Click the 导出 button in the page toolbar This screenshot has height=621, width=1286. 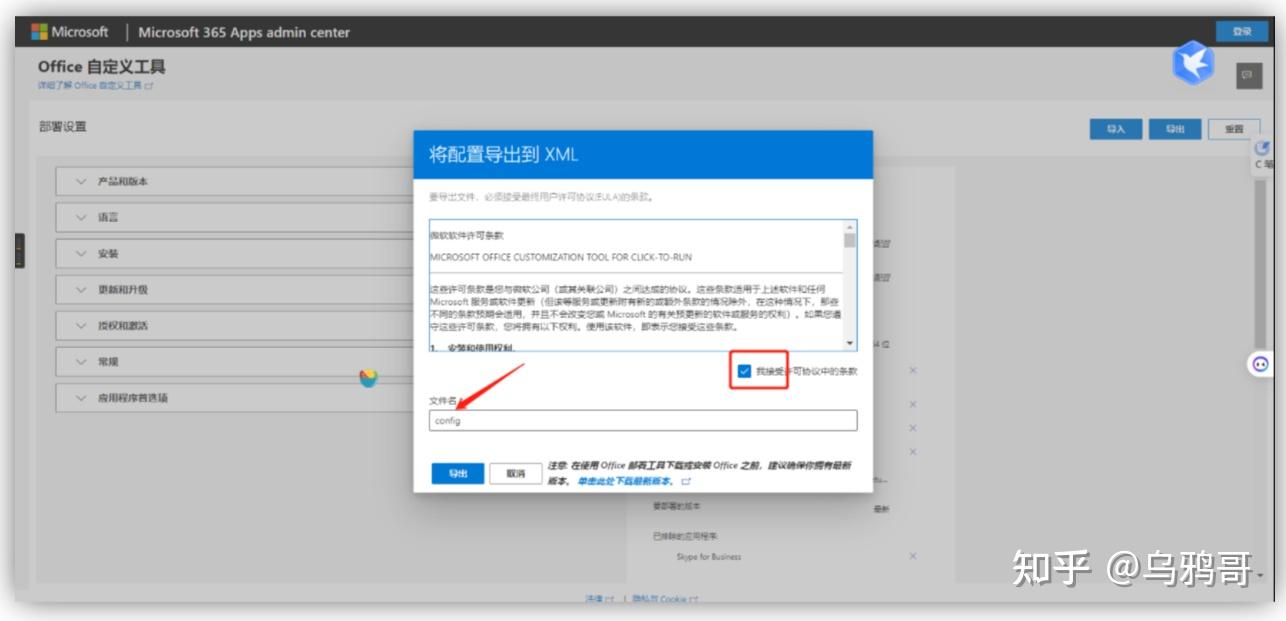point(1174,130)
